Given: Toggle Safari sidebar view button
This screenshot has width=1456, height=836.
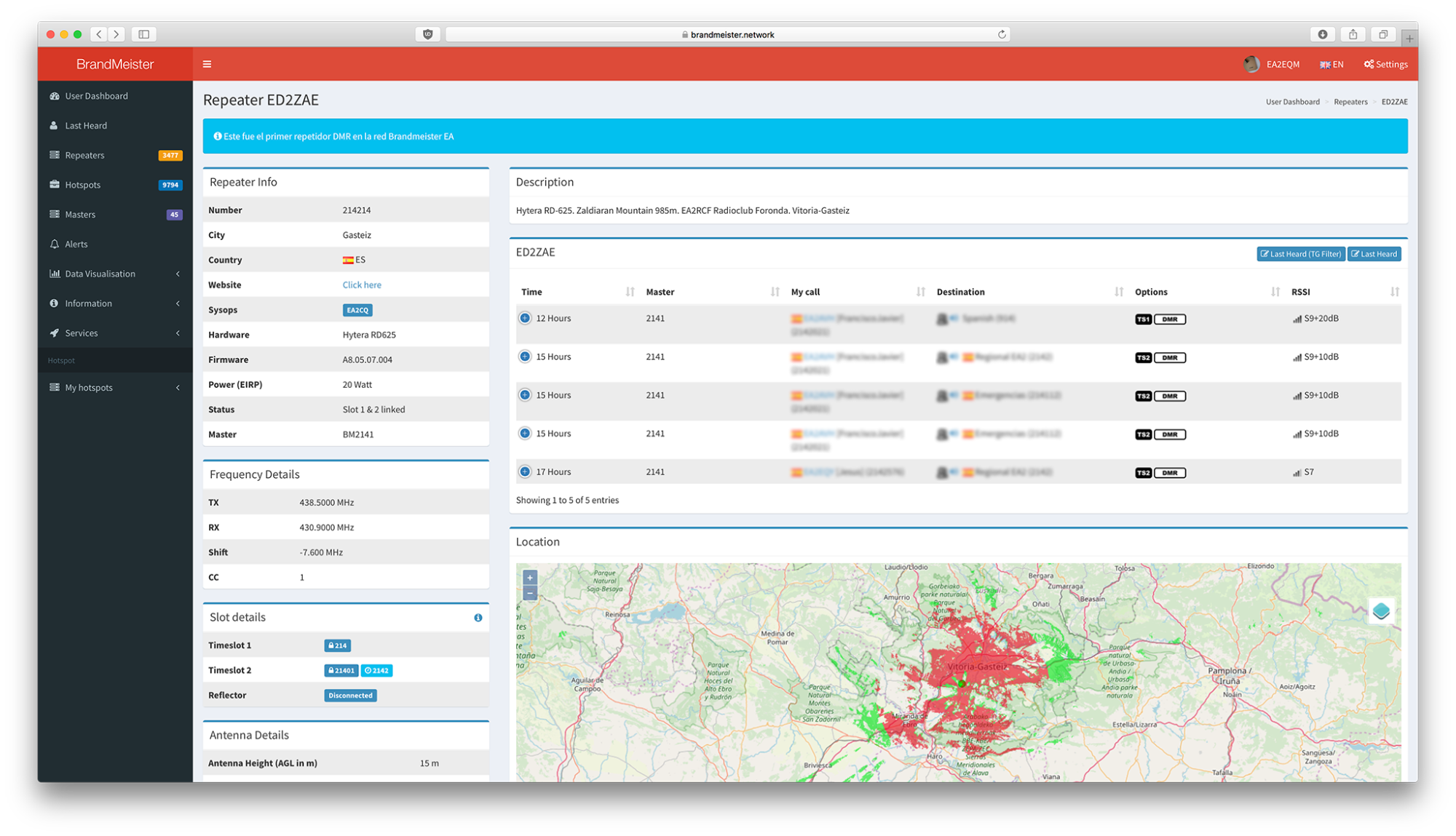Looking at the screenshot, I should (x=144, y=34).
